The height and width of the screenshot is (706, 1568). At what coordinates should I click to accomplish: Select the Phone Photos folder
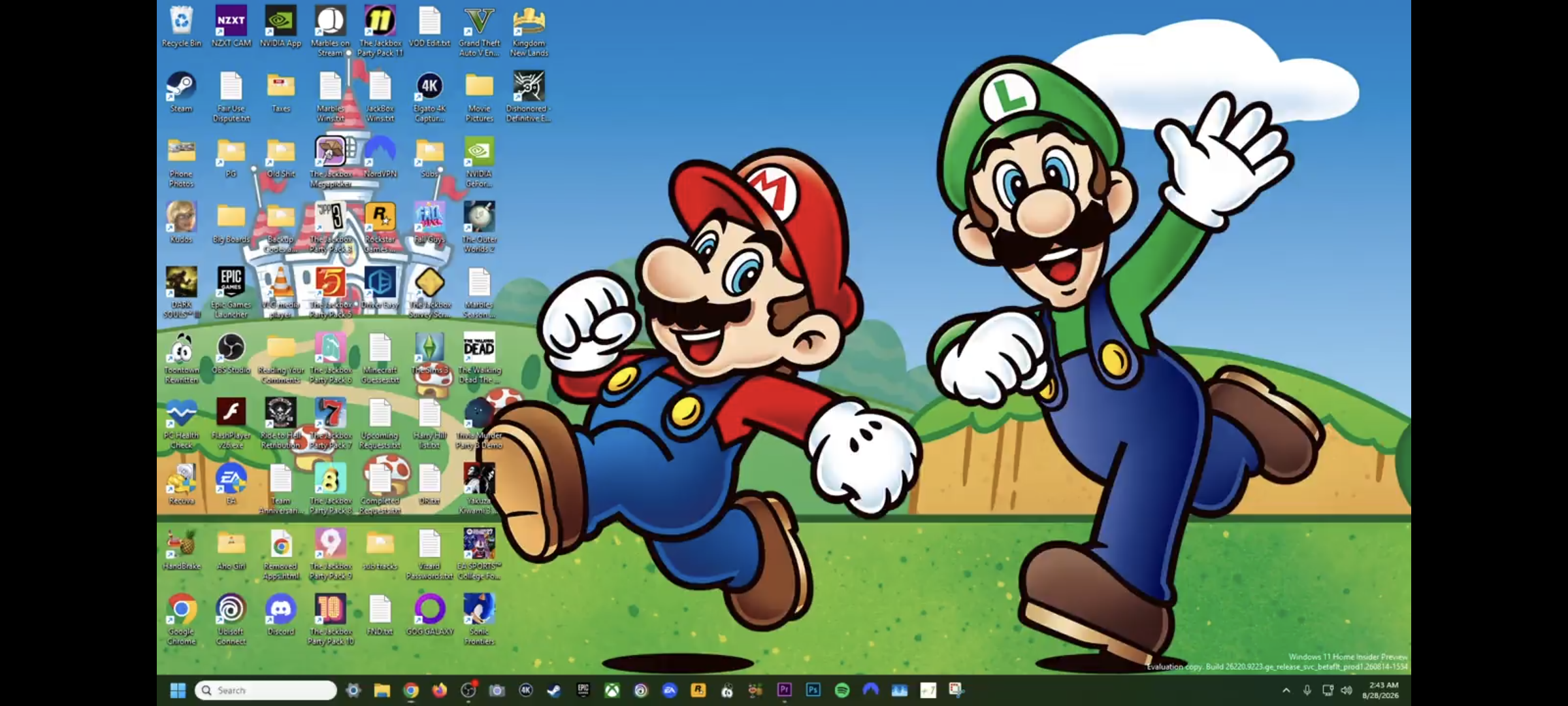[x=182, y=161]
